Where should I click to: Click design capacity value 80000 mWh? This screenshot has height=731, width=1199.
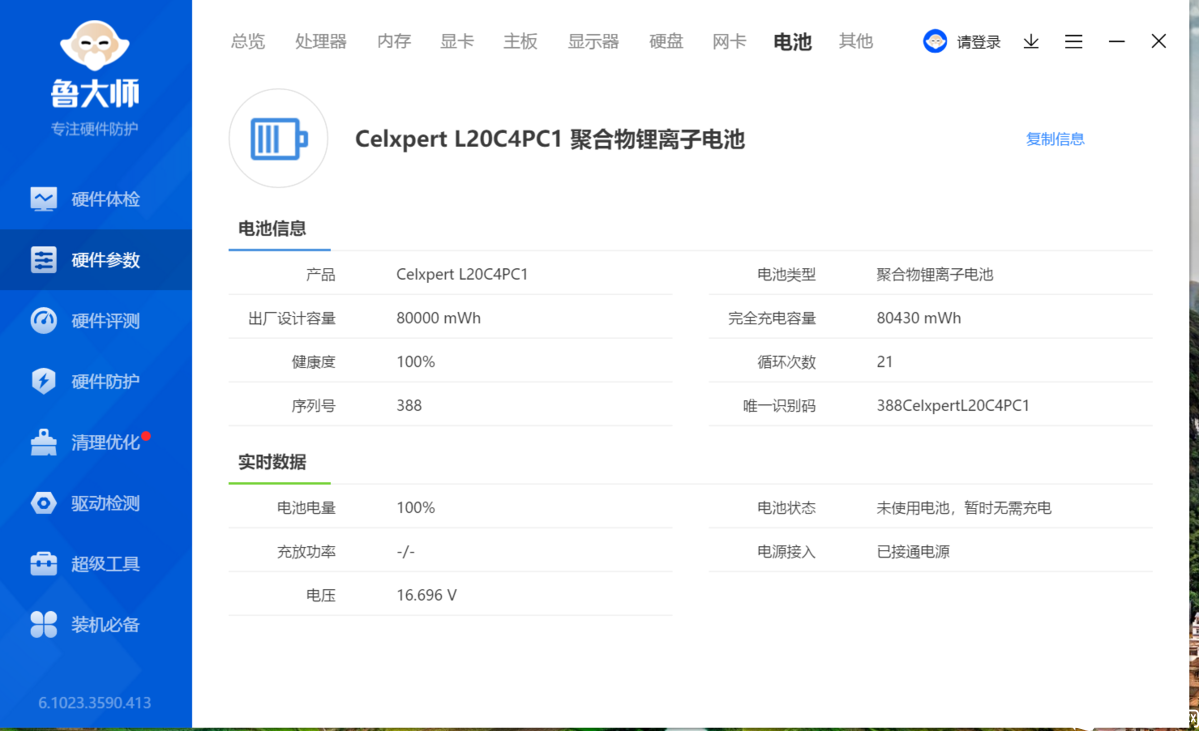click(x=438, y=318)
